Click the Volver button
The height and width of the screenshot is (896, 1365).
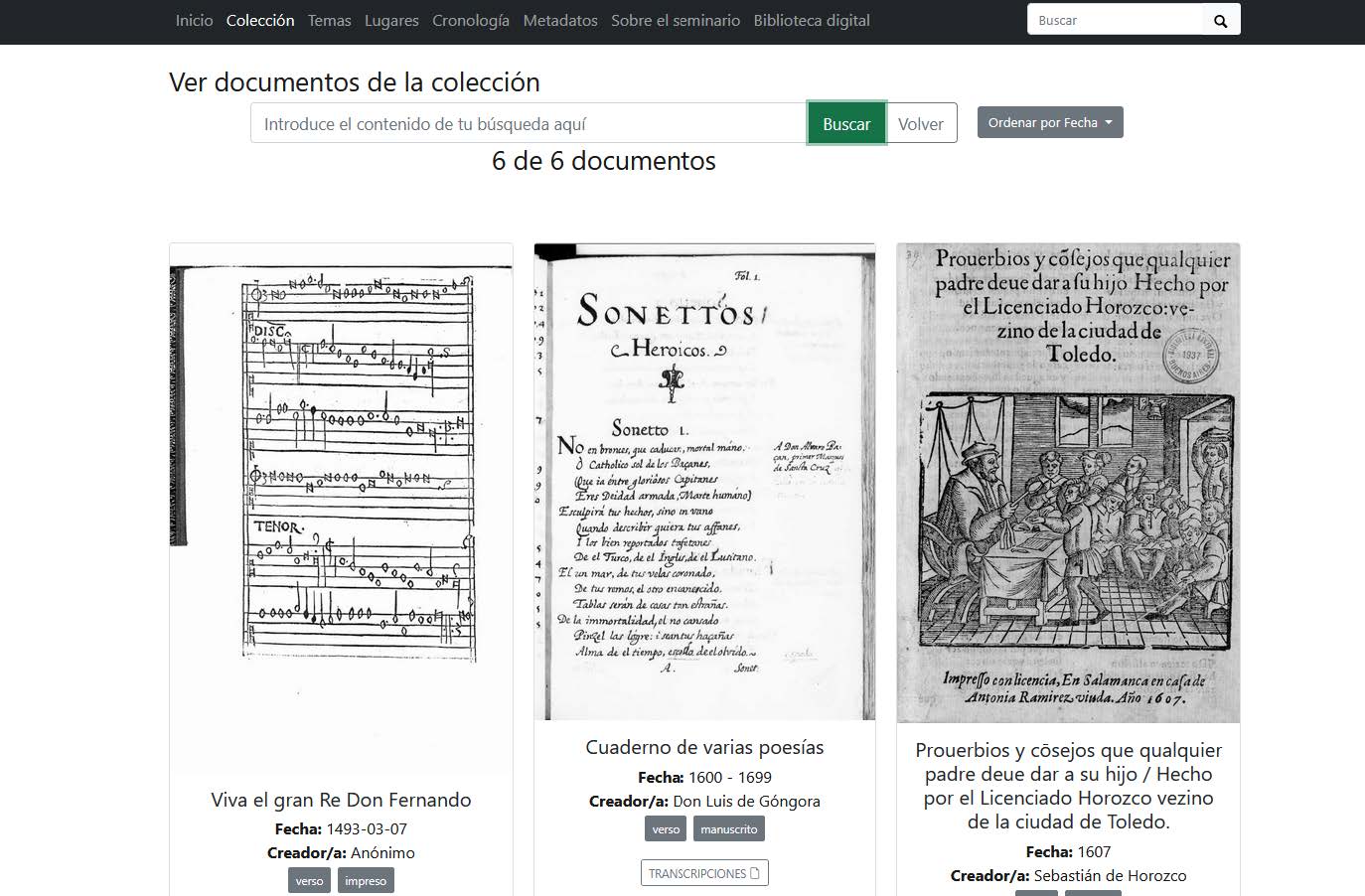click(920, 123)
